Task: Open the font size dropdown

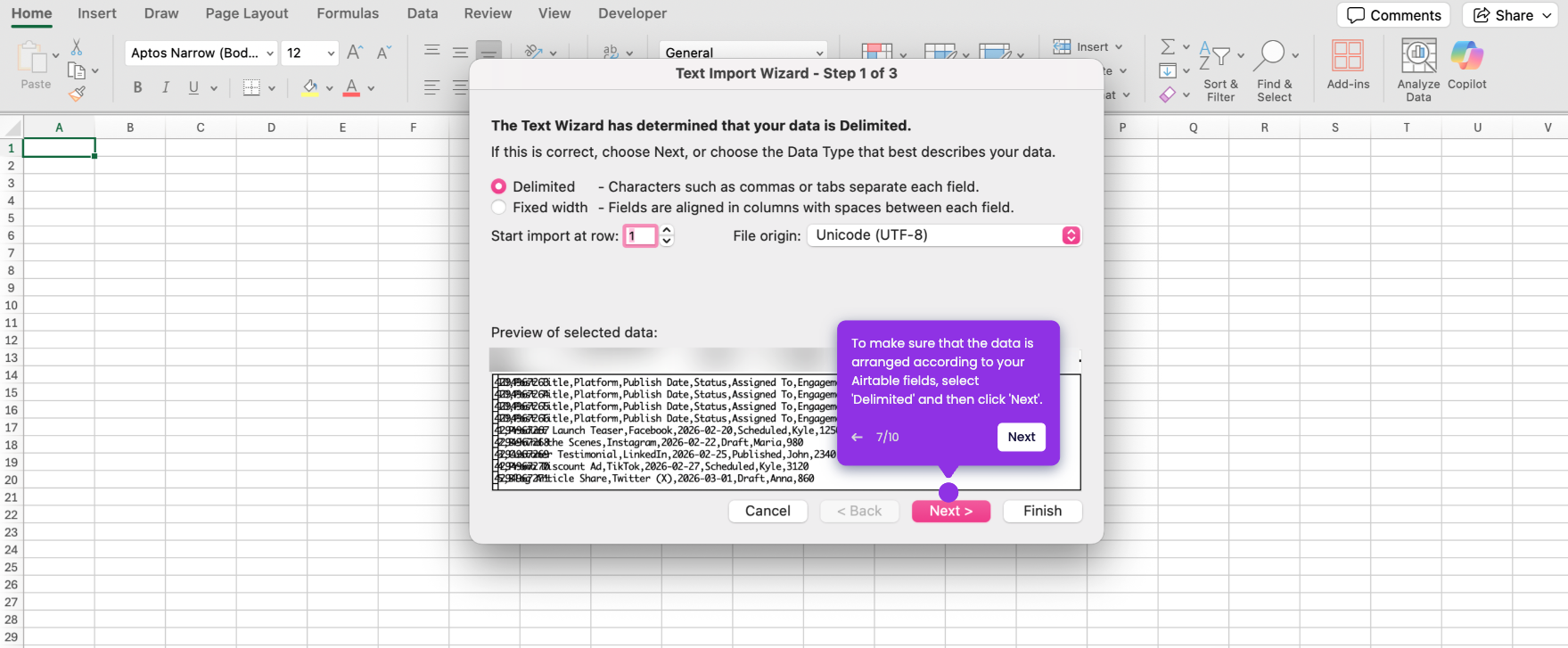Action: (331, 53)
